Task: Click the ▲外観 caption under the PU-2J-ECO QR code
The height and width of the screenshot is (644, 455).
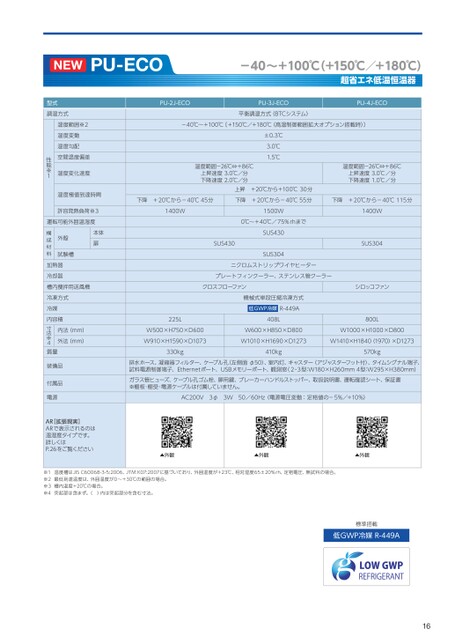Action: coord(168,455)
